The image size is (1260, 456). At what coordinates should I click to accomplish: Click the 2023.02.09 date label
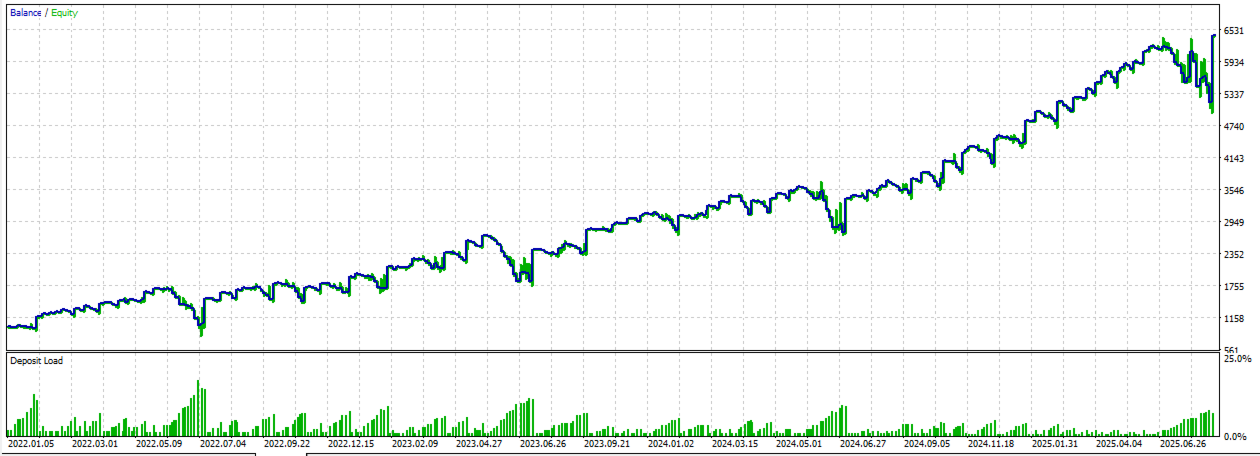415,442
